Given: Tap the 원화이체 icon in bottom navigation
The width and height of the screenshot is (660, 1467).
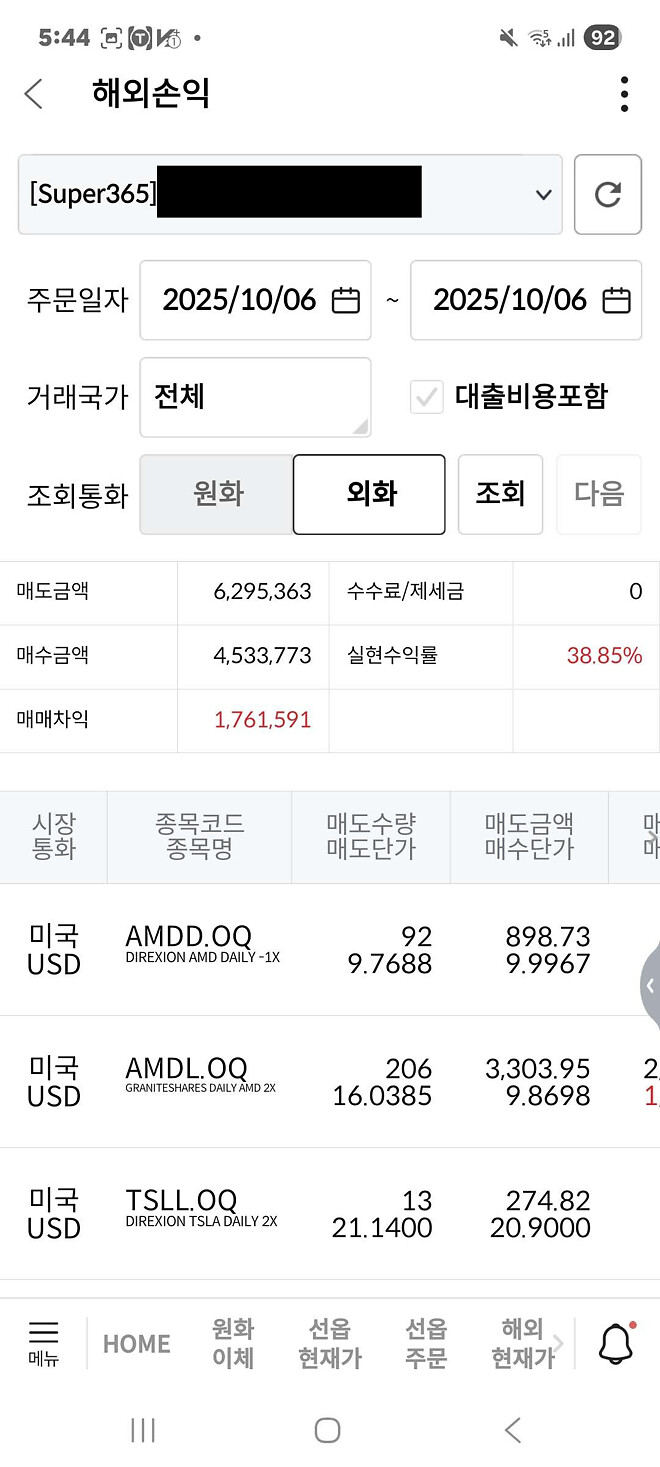Looking at the screenshot, I should [232, 1343].
